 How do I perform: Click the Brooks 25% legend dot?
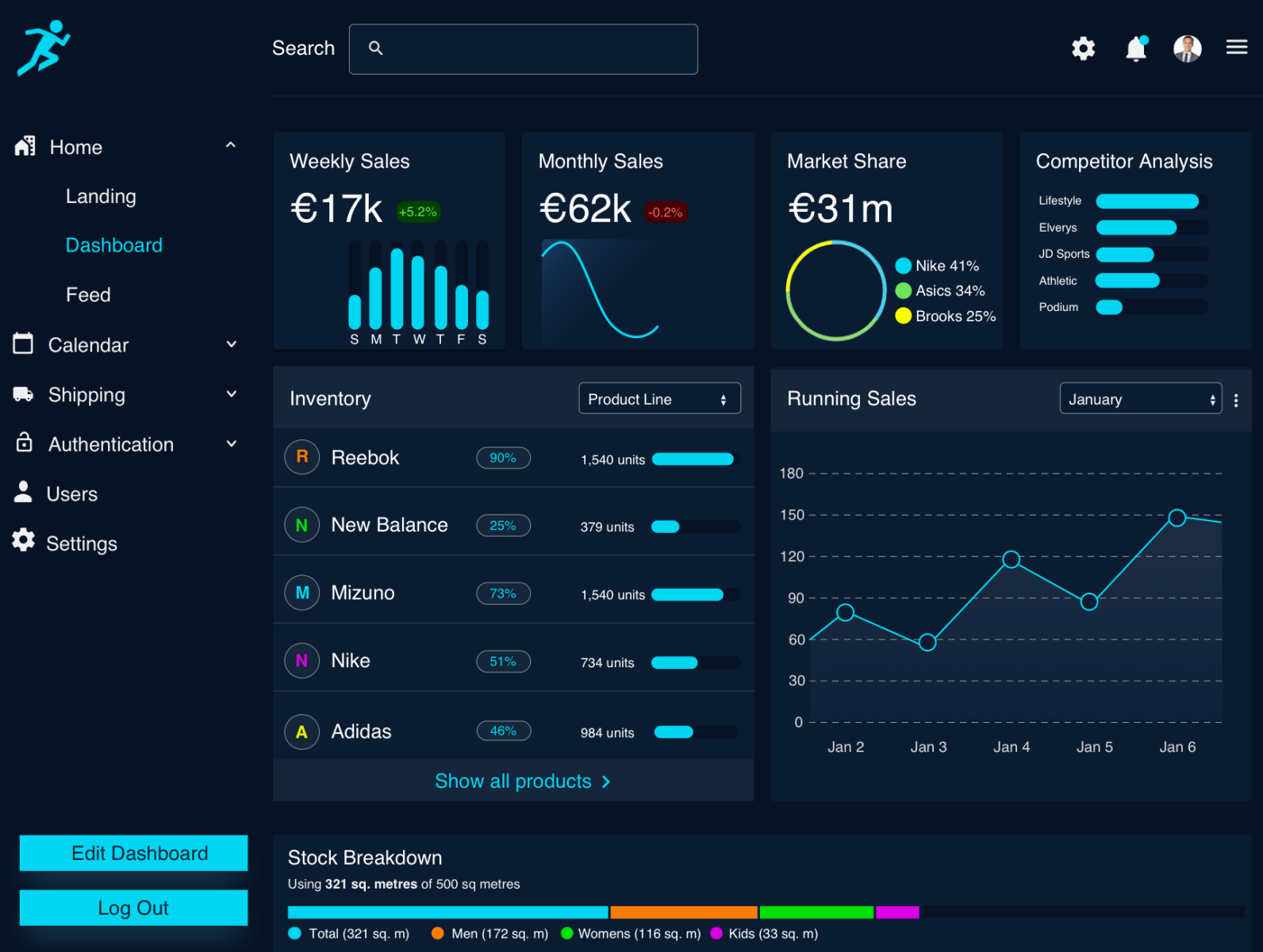(903, 316)
